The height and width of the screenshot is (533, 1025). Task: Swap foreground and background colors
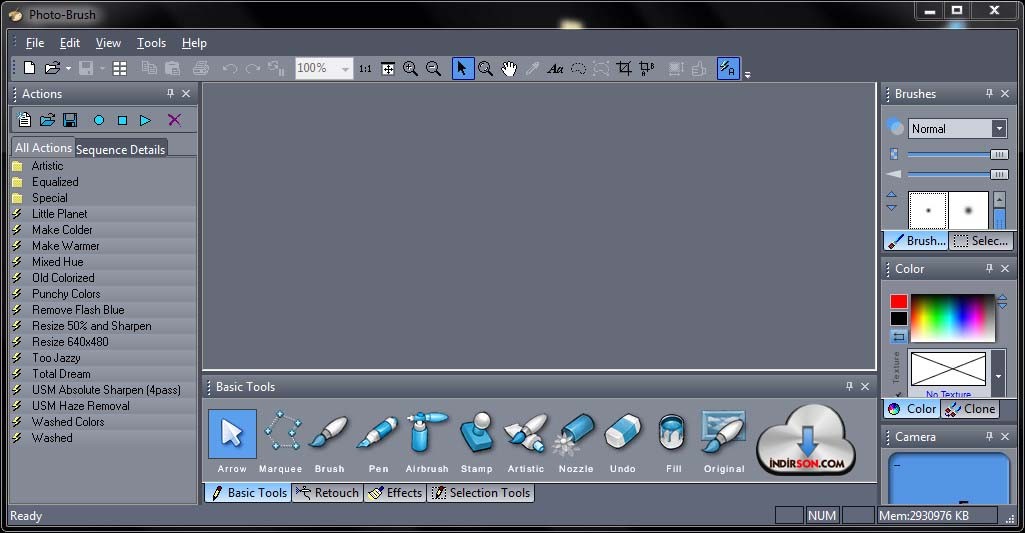pyautogui.click(x=899, y=336)
